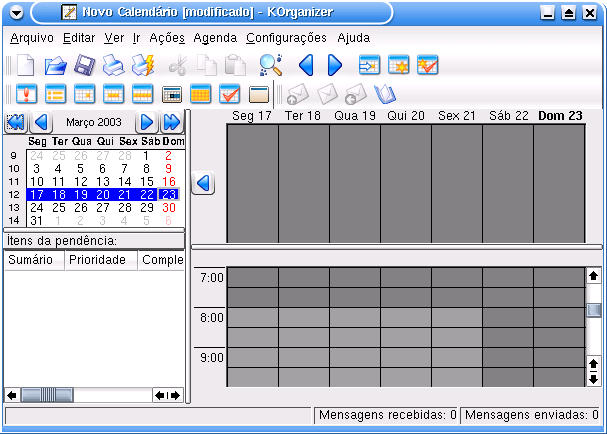This screenshot has height=434, width=607.
Task: Click the outgoing messages envelope icon
Action: [x=298, y=94]
